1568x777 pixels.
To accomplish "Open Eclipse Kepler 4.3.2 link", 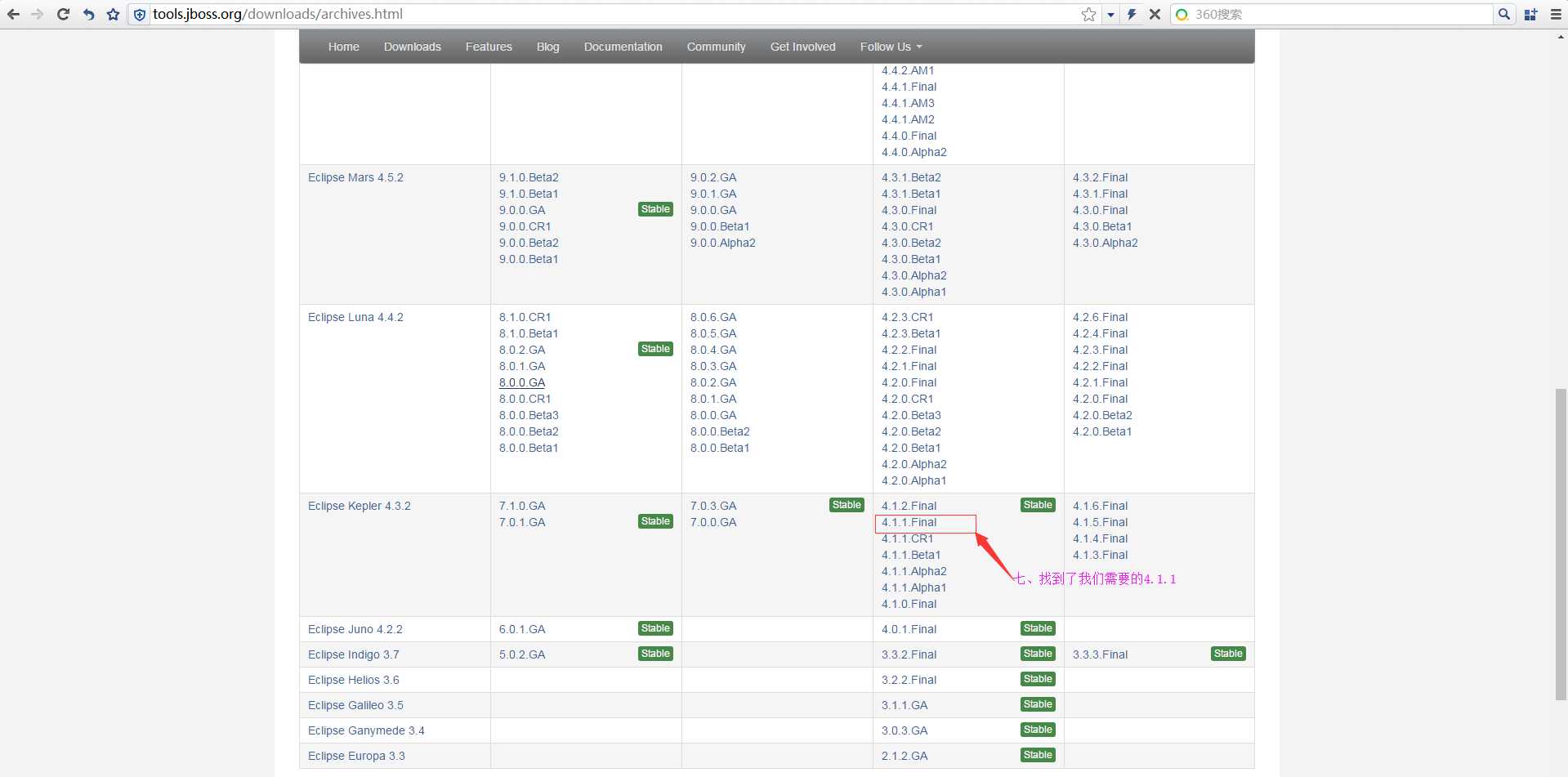I will click(x=360, y=506).
